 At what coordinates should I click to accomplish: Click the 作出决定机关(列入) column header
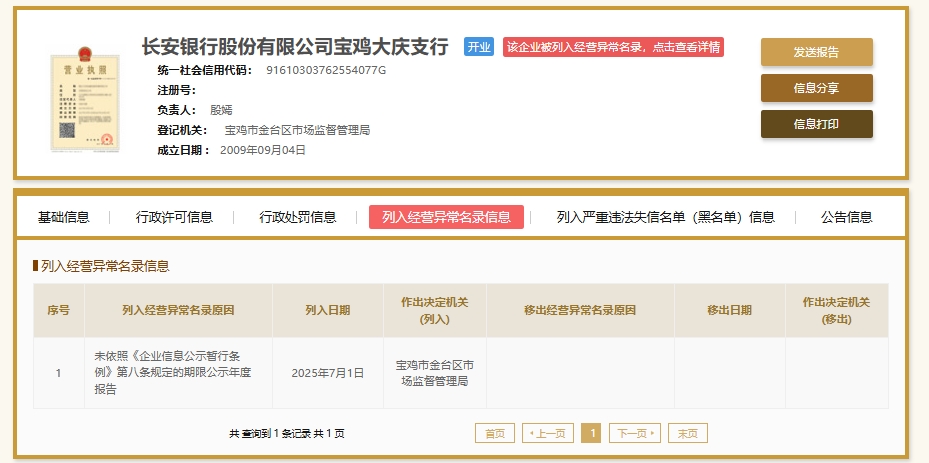click(x=435, y=310)
